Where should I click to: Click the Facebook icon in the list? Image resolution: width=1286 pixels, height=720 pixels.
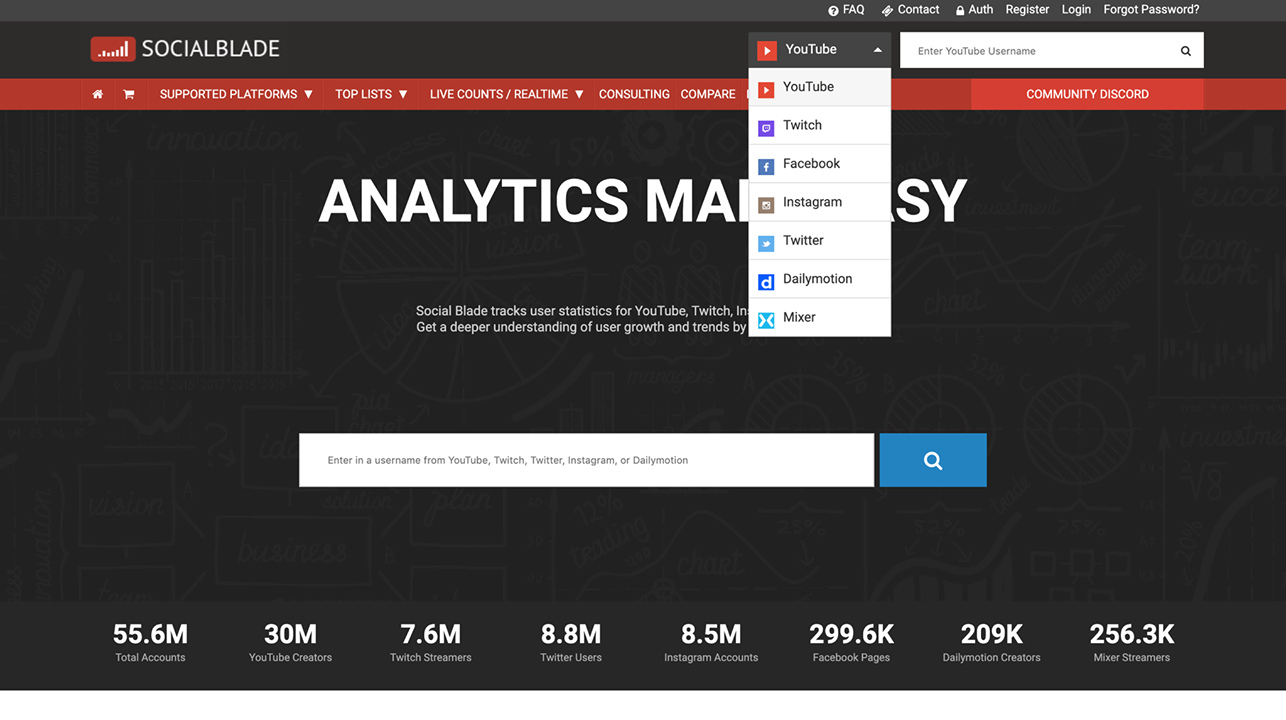click(766, 167)
